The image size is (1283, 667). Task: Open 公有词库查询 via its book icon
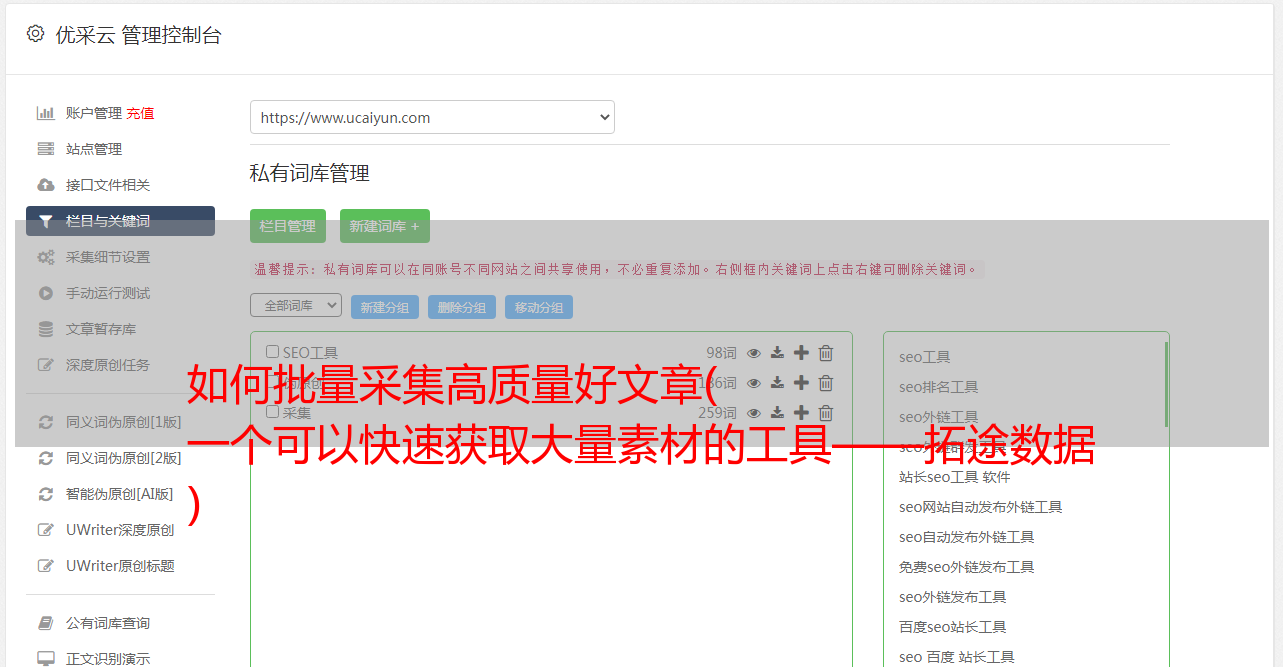pyautogui.click(x=46, y=623)
